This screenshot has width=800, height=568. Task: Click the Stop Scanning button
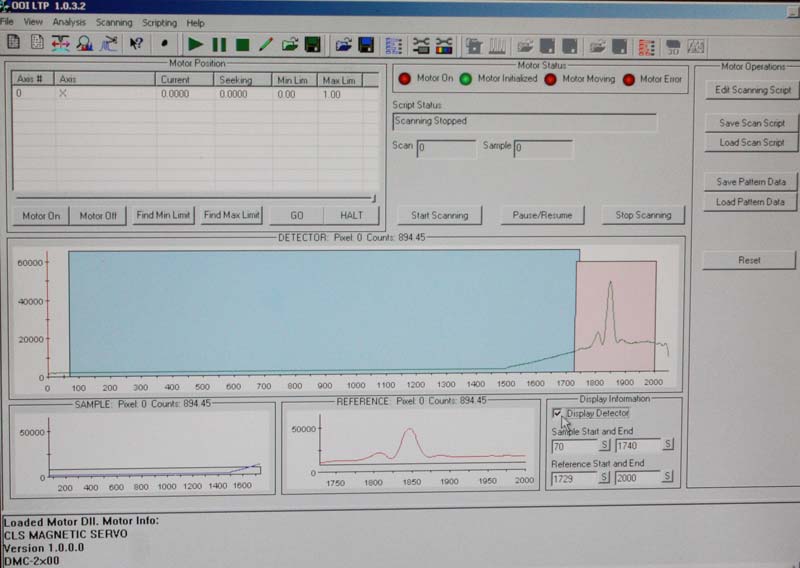tap(643, 215)
